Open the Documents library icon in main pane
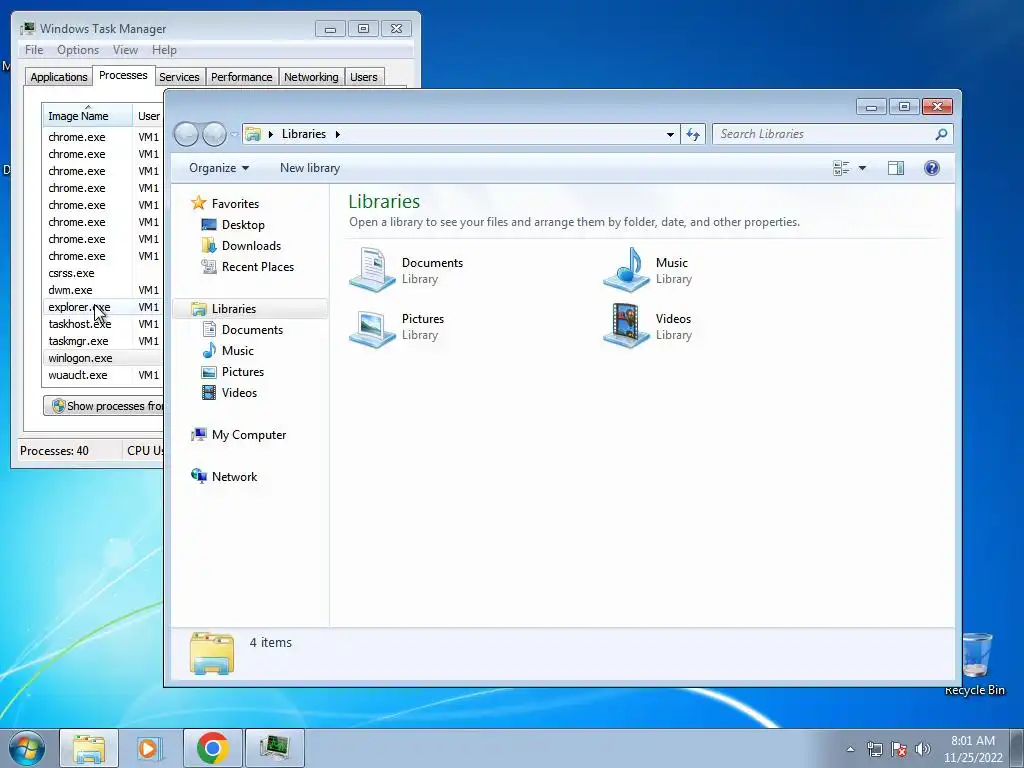Screen dimensions: 1024x768 point(372,270)
